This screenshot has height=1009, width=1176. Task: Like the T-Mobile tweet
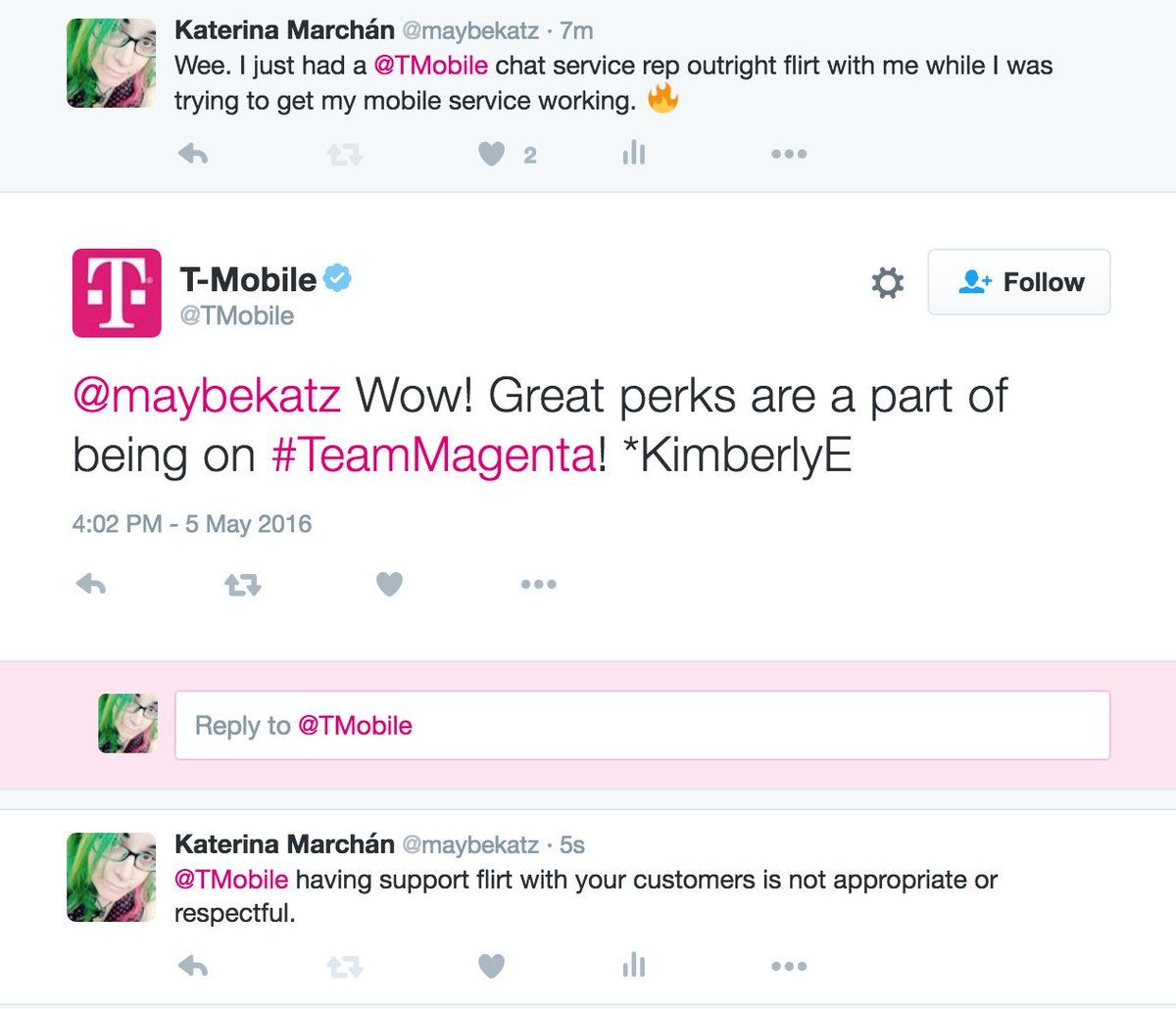coord(389,585)
